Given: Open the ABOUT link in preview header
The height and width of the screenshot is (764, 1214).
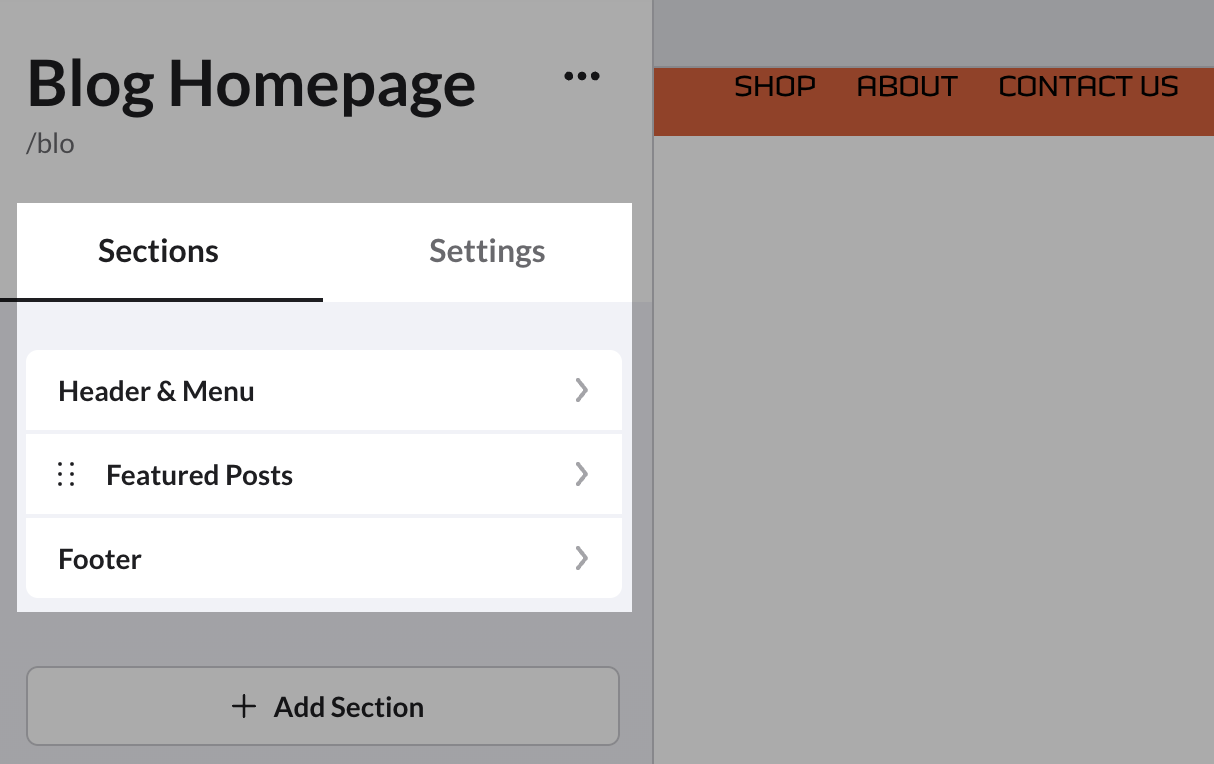Looking at the screenshot, I should pyautogui.click(x=907, y=87).
